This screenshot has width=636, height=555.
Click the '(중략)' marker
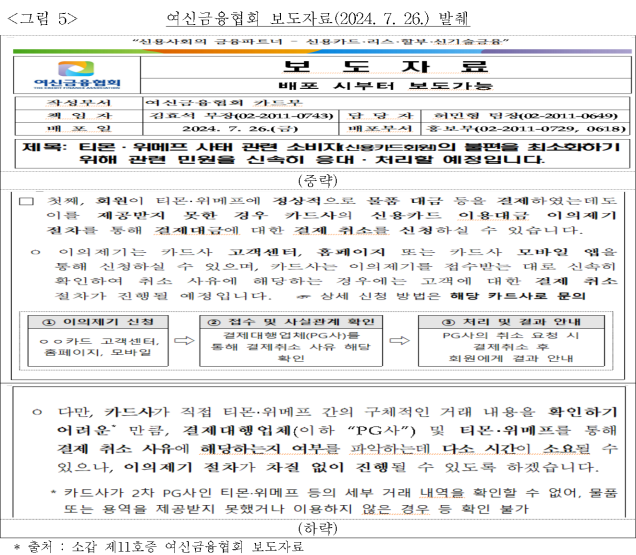[318, 180]
